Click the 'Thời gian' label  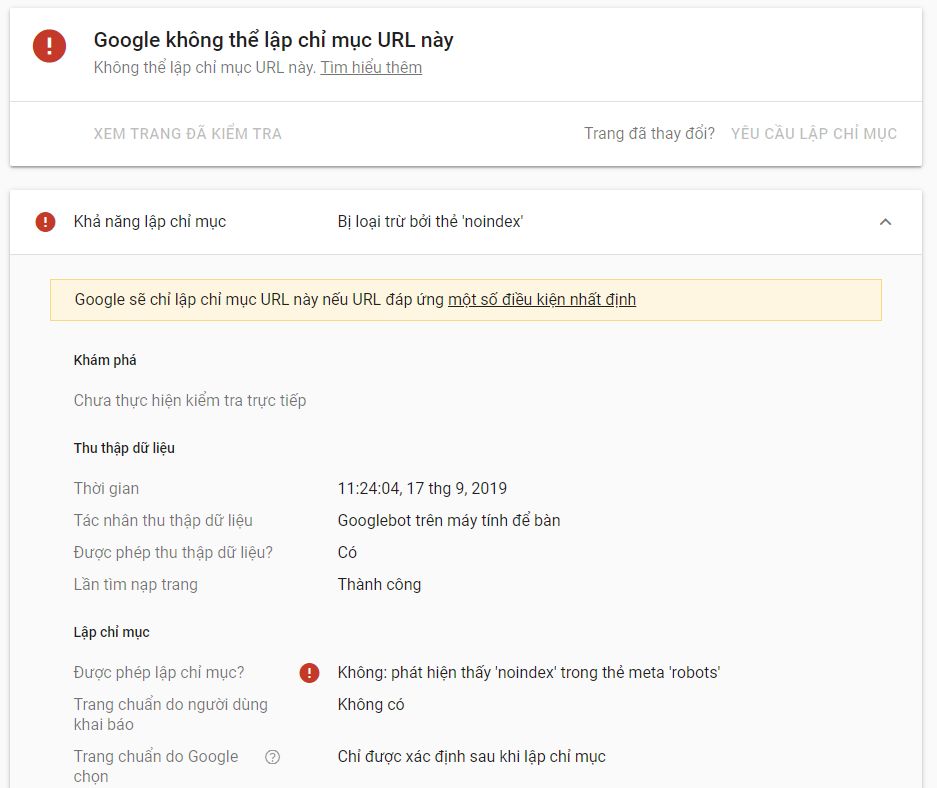click(106, 489)
